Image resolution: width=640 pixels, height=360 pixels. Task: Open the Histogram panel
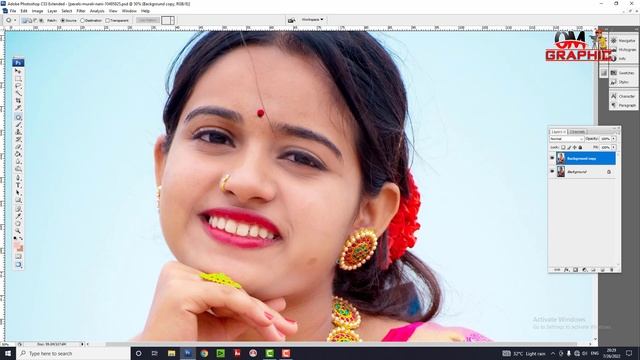coord(624,50)
